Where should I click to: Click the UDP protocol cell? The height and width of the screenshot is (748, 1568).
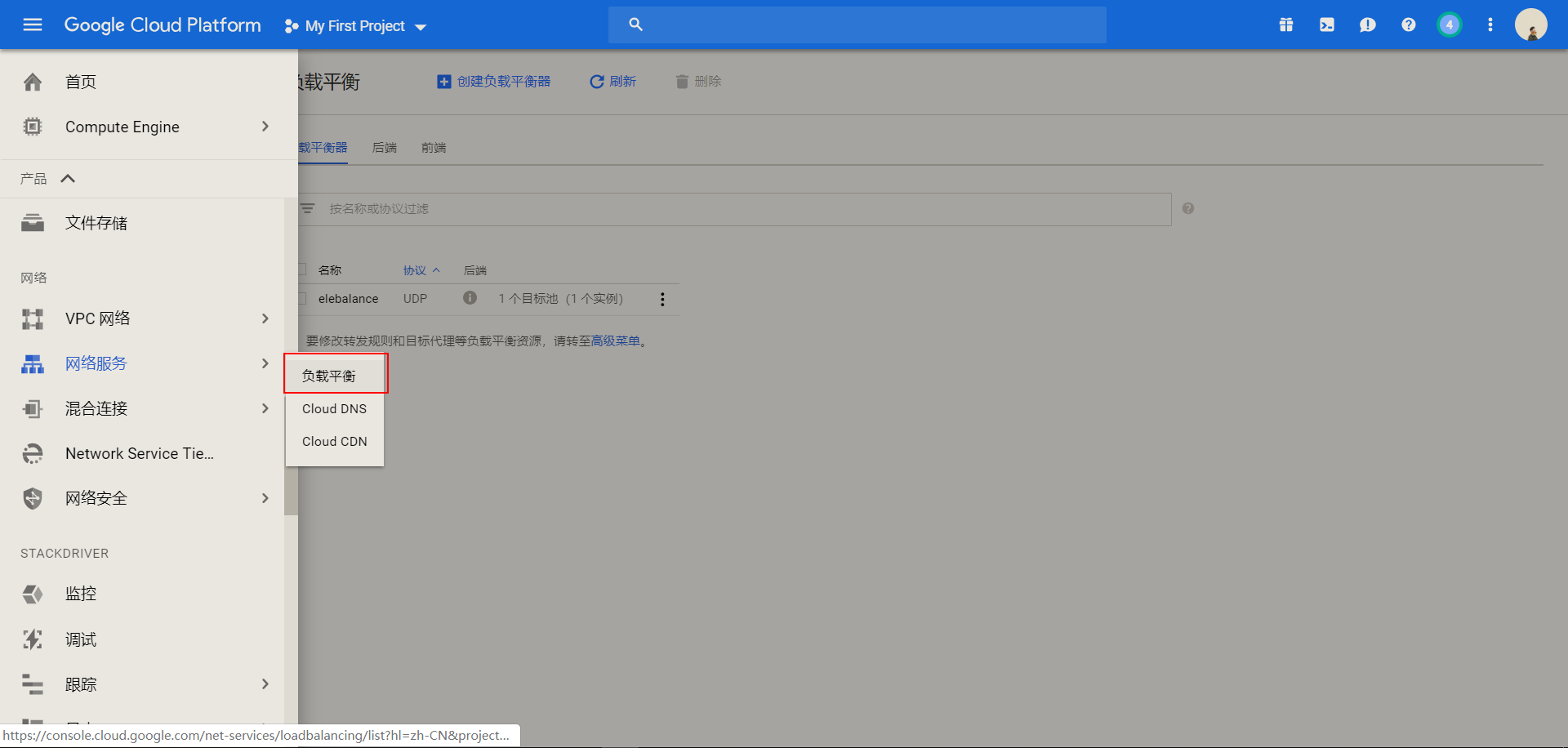(415, 299)
